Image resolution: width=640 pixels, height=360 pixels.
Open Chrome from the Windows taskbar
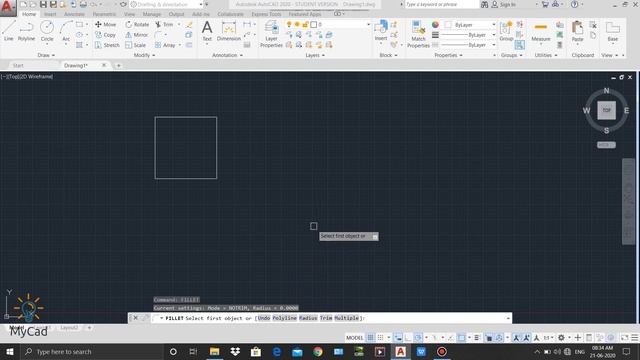tap(318, 351)
